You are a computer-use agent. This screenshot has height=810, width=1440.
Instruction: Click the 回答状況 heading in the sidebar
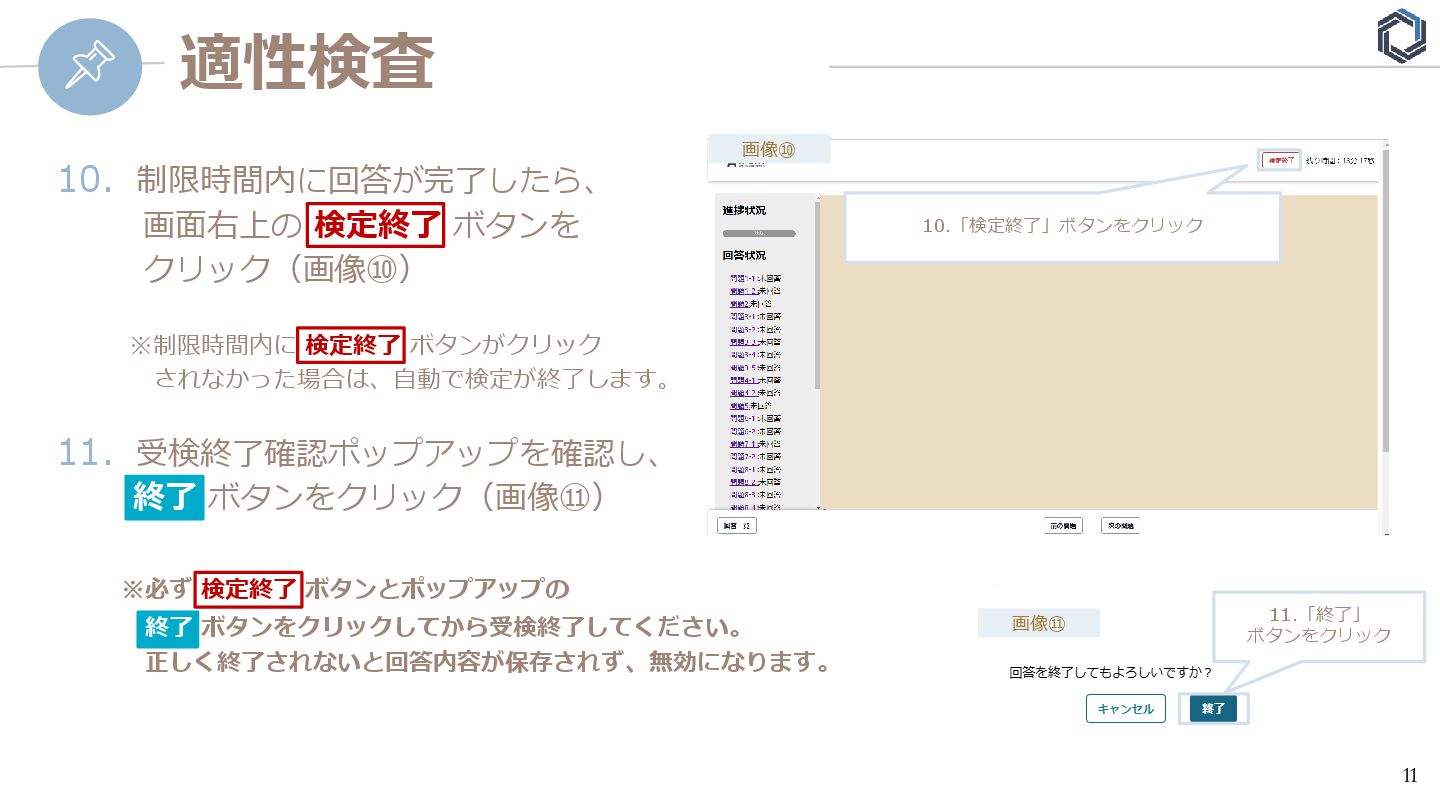tap(744, 256)
